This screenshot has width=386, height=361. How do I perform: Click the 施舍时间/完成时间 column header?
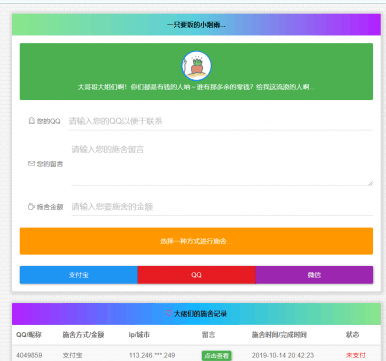click(x=279, y=335)
